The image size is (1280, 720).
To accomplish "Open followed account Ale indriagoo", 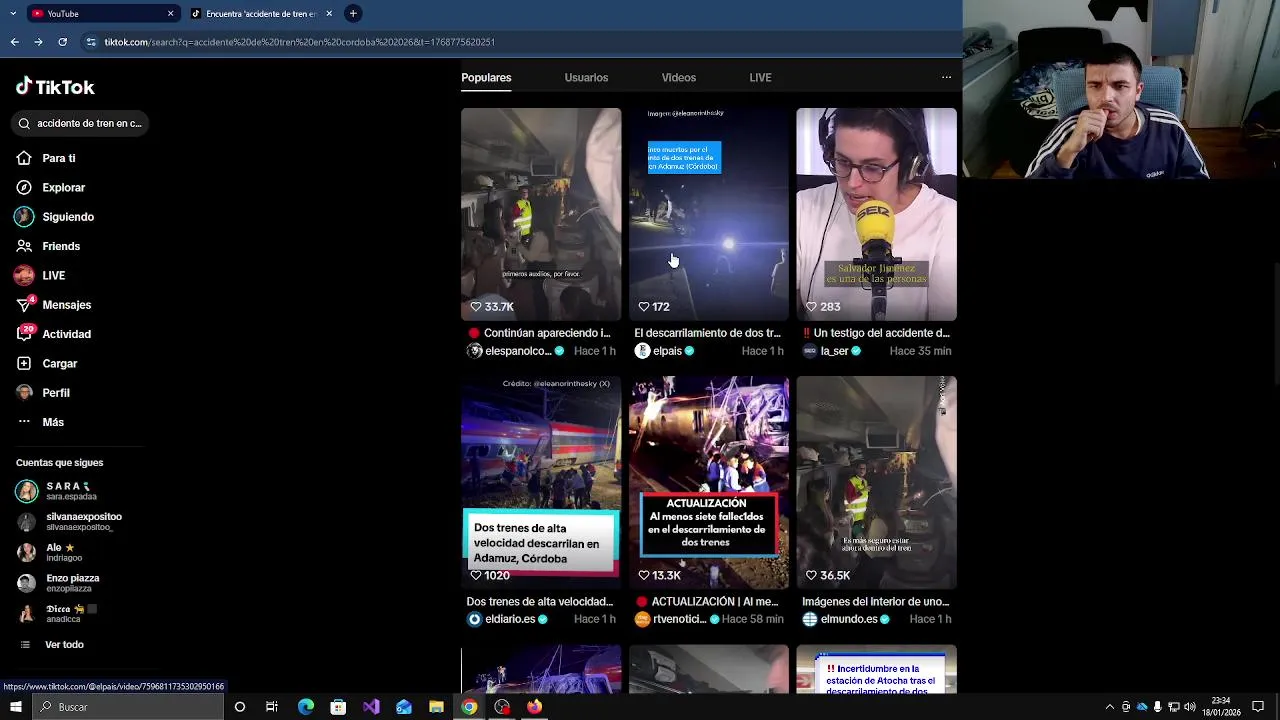I will click(50, 552).
